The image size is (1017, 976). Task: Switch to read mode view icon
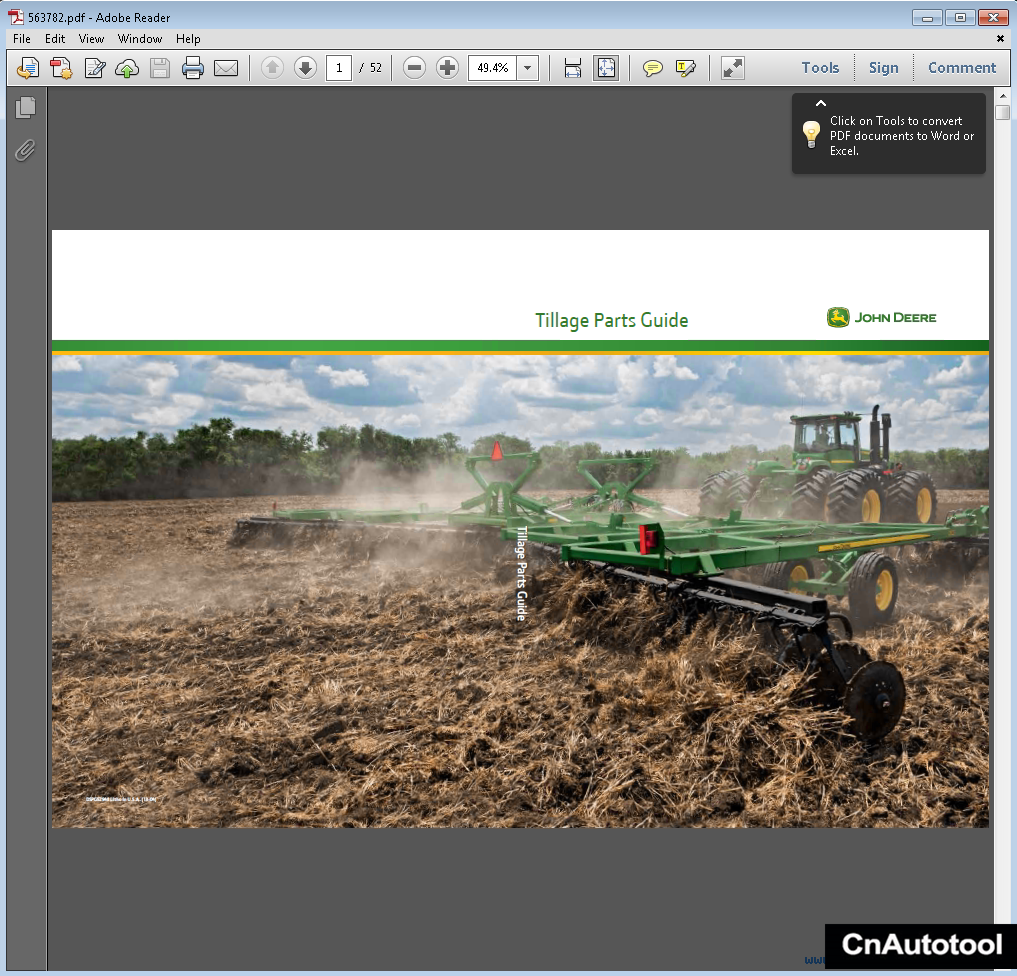(733, 68)
